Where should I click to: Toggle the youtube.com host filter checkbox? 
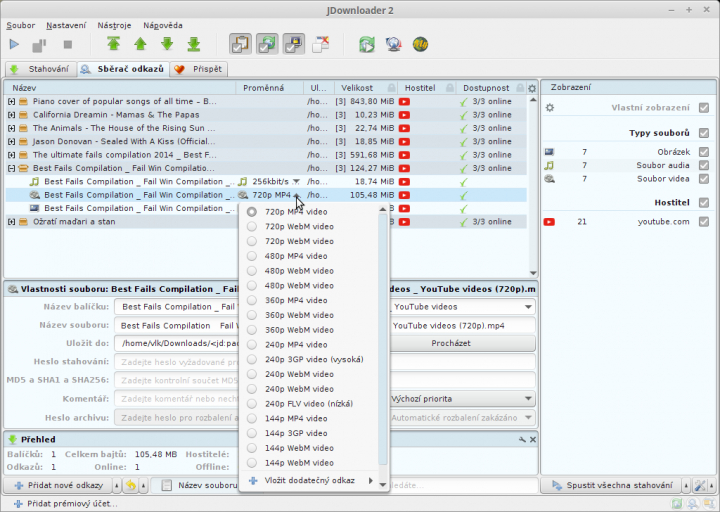tap(703, 222)
